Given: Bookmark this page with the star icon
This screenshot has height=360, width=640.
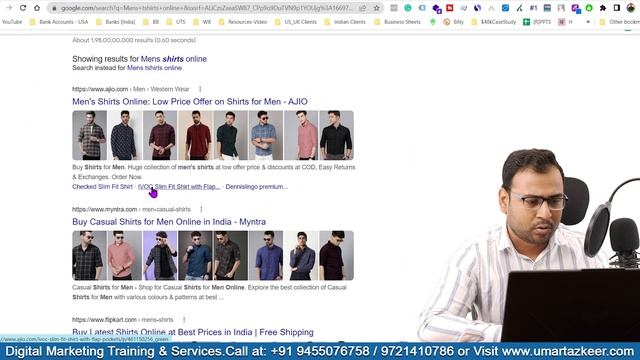Looking at the screenshot, I should [376, 8].
